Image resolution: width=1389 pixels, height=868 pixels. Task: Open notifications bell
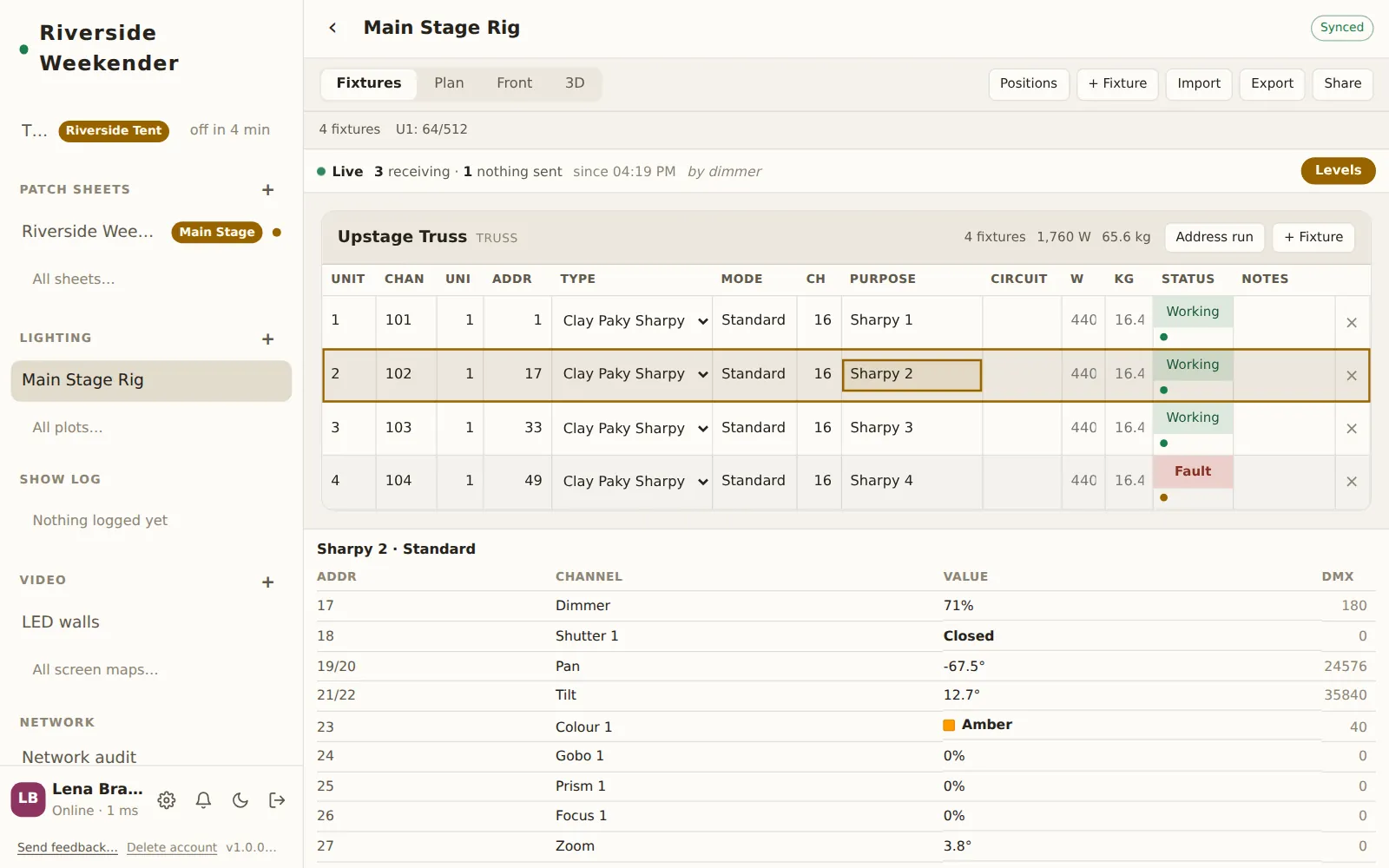click(x=203, y=800)
